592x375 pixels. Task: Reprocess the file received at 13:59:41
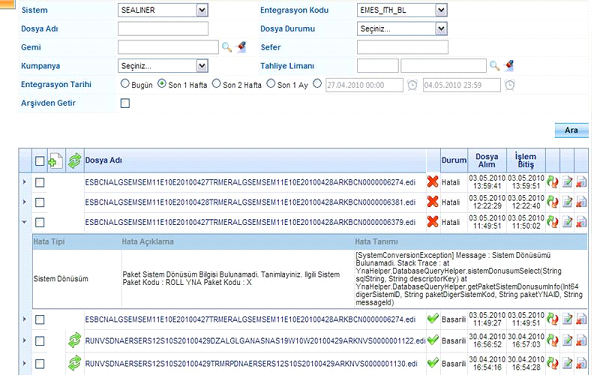pyautogui.click(x=552, y=182)
